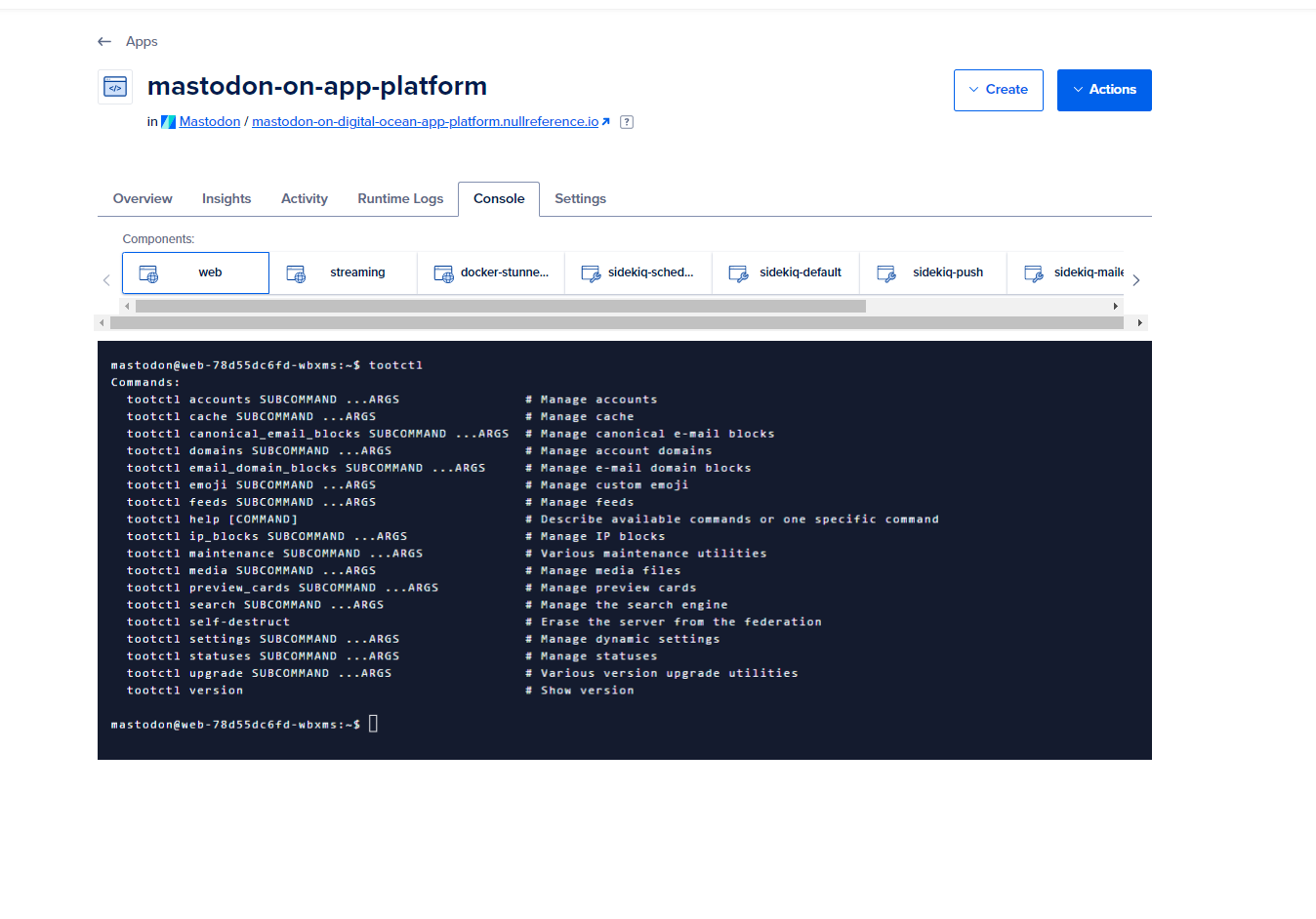Click the 'tootctl help [COMMAND]' line
Screen dimensions: 1316x919
(213, 520)
